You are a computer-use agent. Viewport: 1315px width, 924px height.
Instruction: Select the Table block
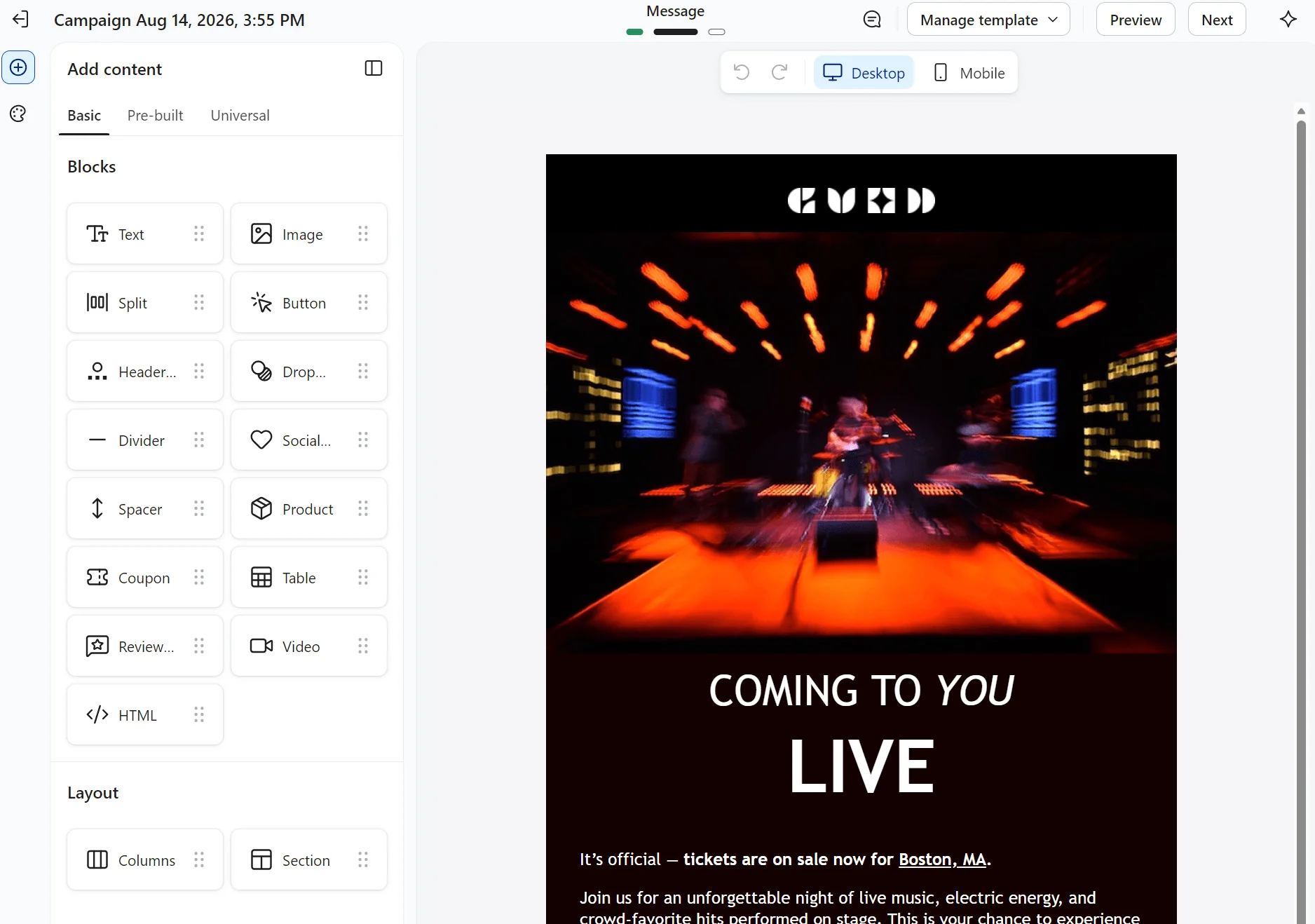pos(309,578)
